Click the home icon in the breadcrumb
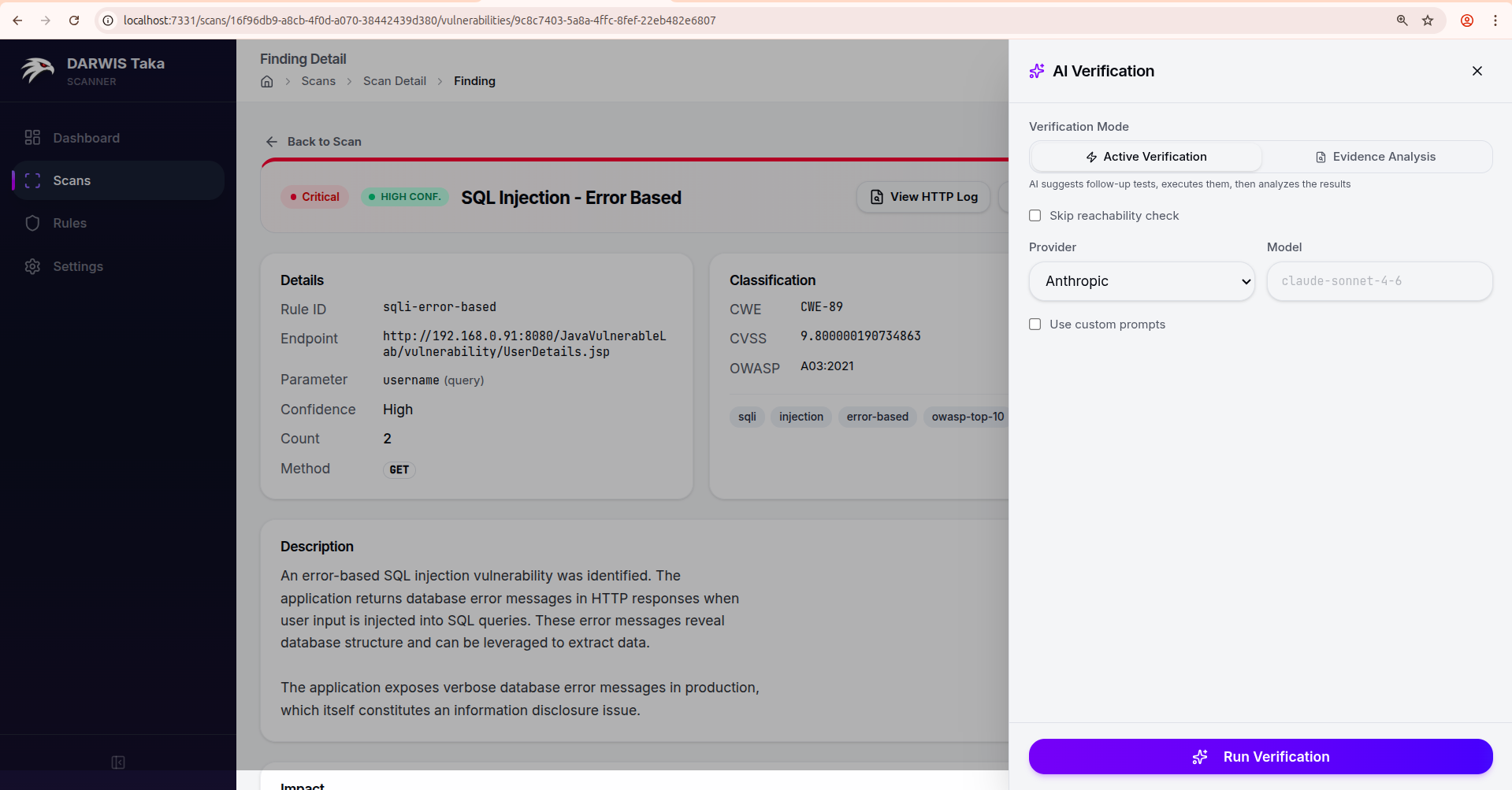This screenshot has width=1512, height=790. click(266, 81)
